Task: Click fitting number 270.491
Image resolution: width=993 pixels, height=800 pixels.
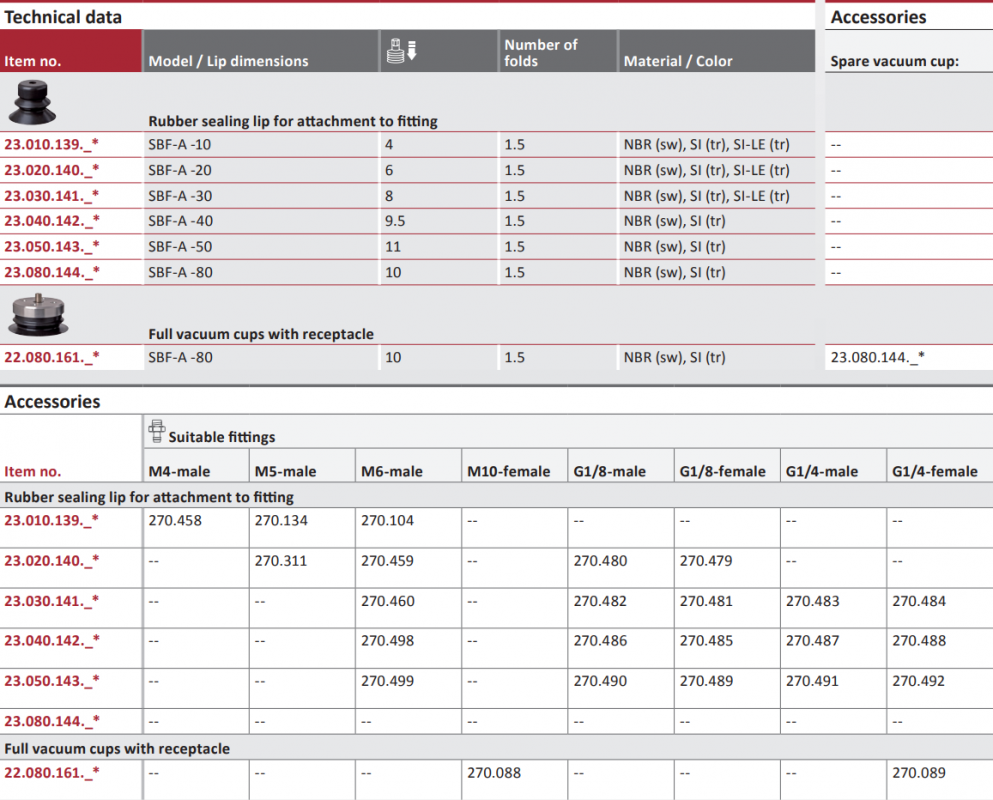Action: tap(813, 682)
